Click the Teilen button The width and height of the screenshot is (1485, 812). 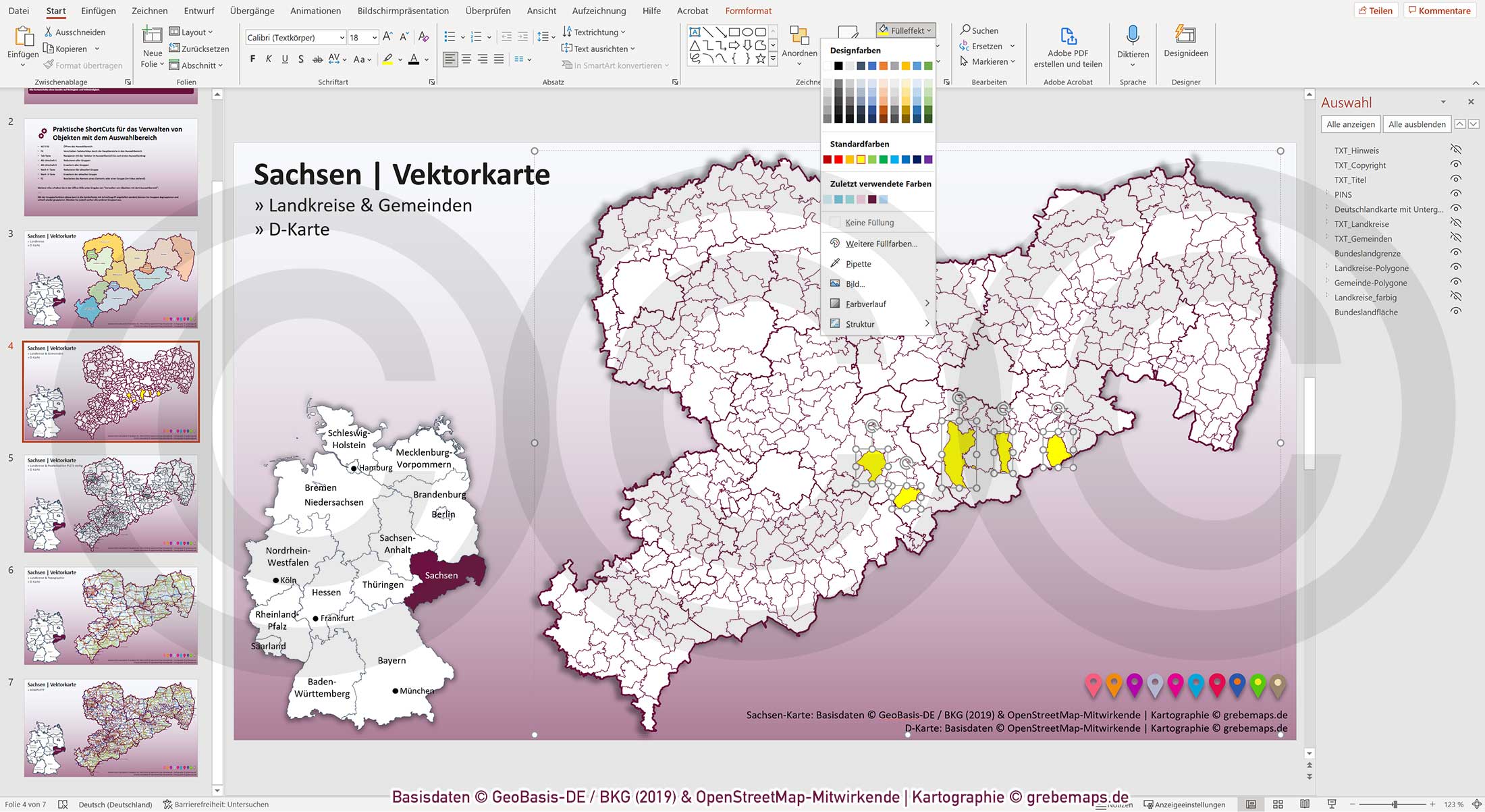(x=1377, y=10)
